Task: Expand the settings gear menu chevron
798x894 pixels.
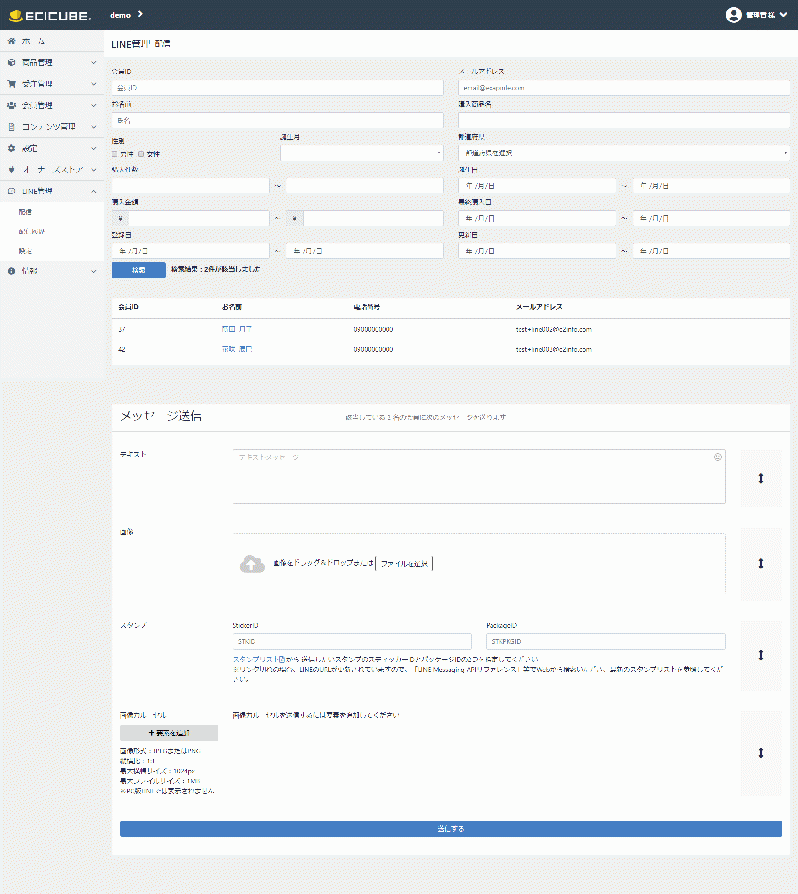Action: [x=93, y=148]
